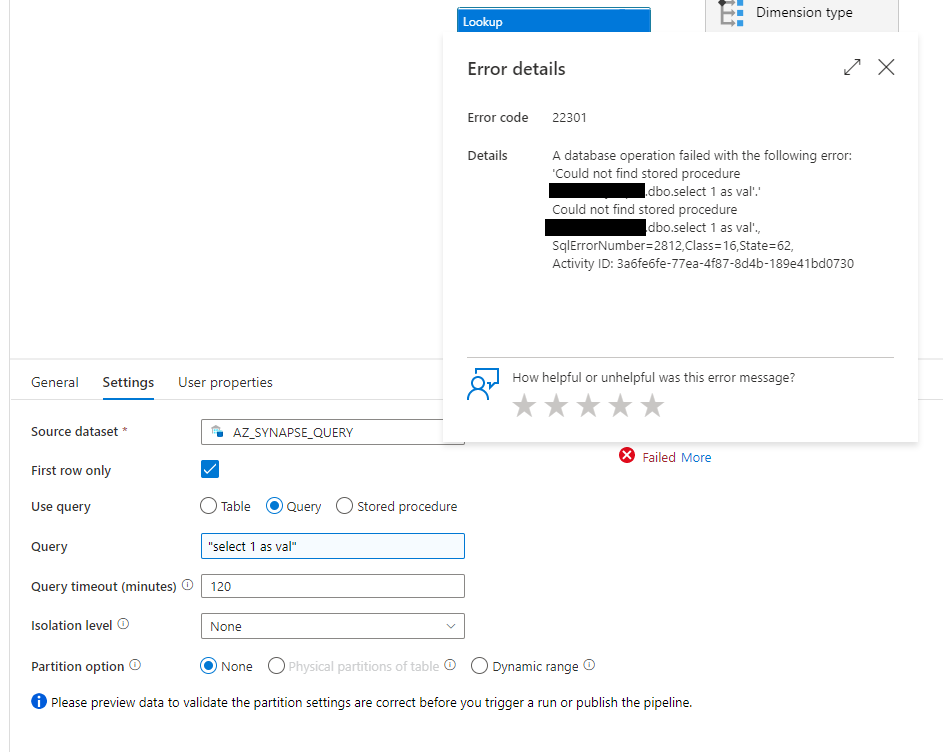Uncheck the First row only checkbox
The image size is (943, 752).
tap(208, 468)
